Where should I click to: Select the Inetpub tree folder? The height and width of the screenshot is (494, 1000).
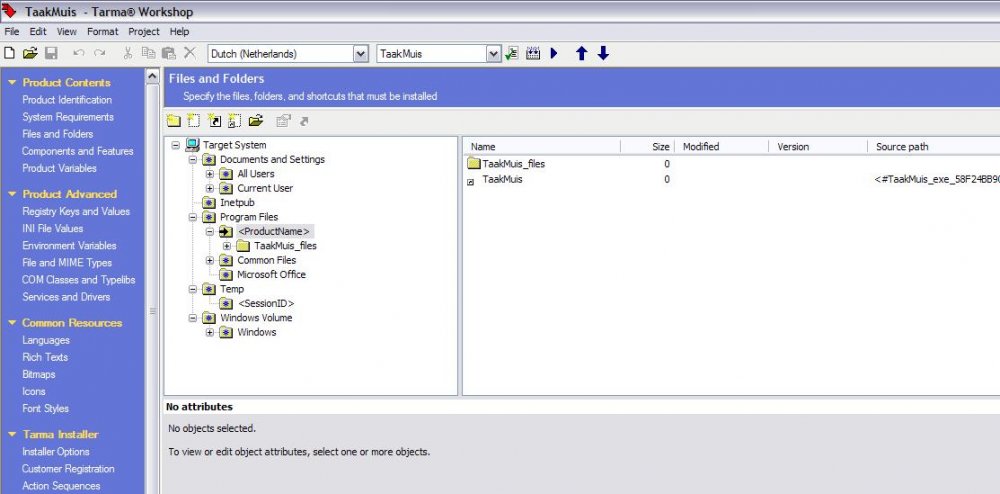237,203
